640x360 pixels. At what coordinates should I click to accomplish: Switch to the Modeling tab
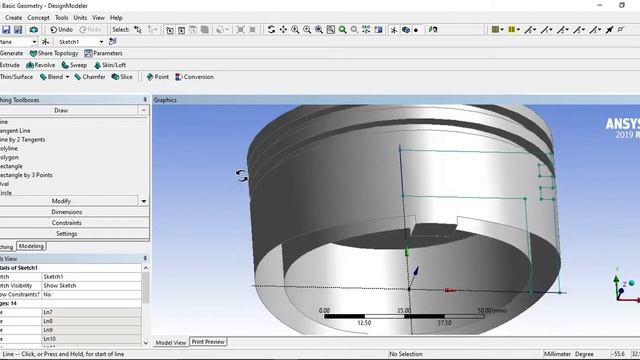[x=31, y=246]
